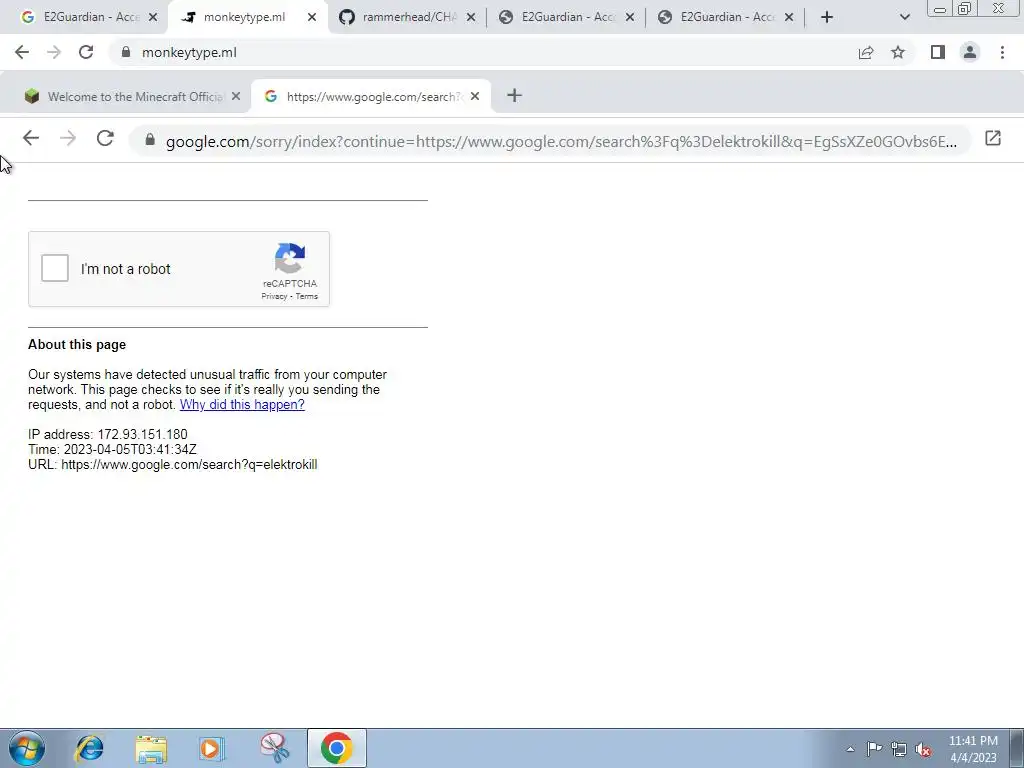
Task: Open page in new window icon
Action: (993, 138)
